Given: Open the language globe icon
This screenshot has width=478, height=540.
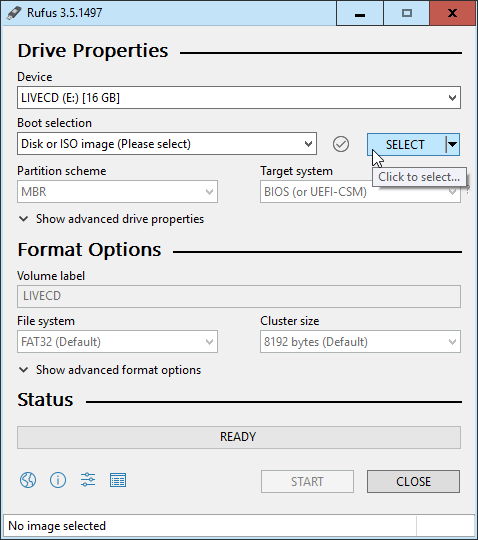Looking at the screenshot, I should tap(28, 480).
